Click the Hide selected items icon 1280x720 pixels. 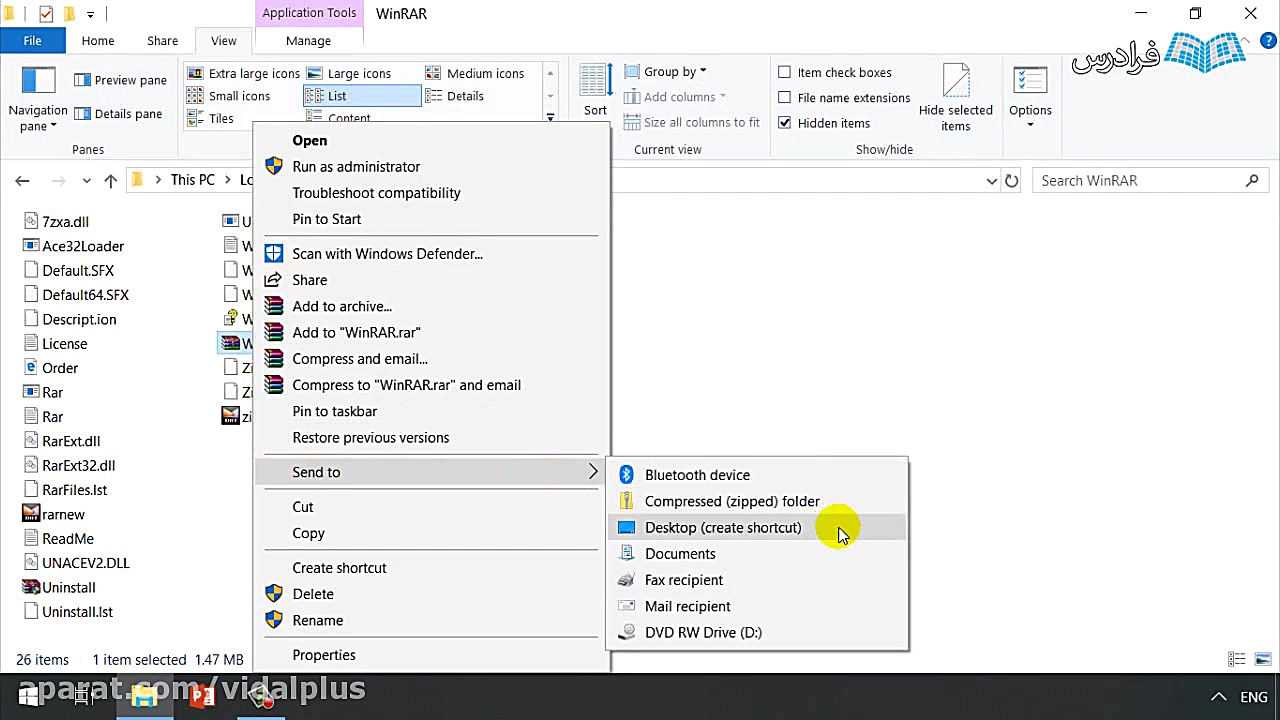point(956,82)
